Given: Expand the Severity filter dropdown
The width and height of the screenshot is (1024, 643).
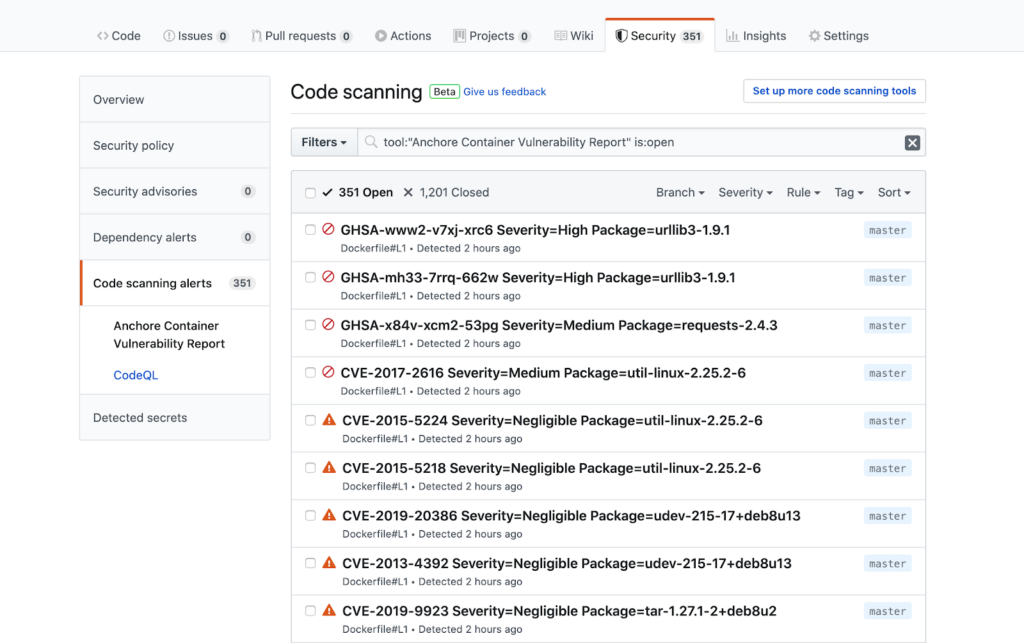Looking at the screenshot, I should [x=745, y=193].
